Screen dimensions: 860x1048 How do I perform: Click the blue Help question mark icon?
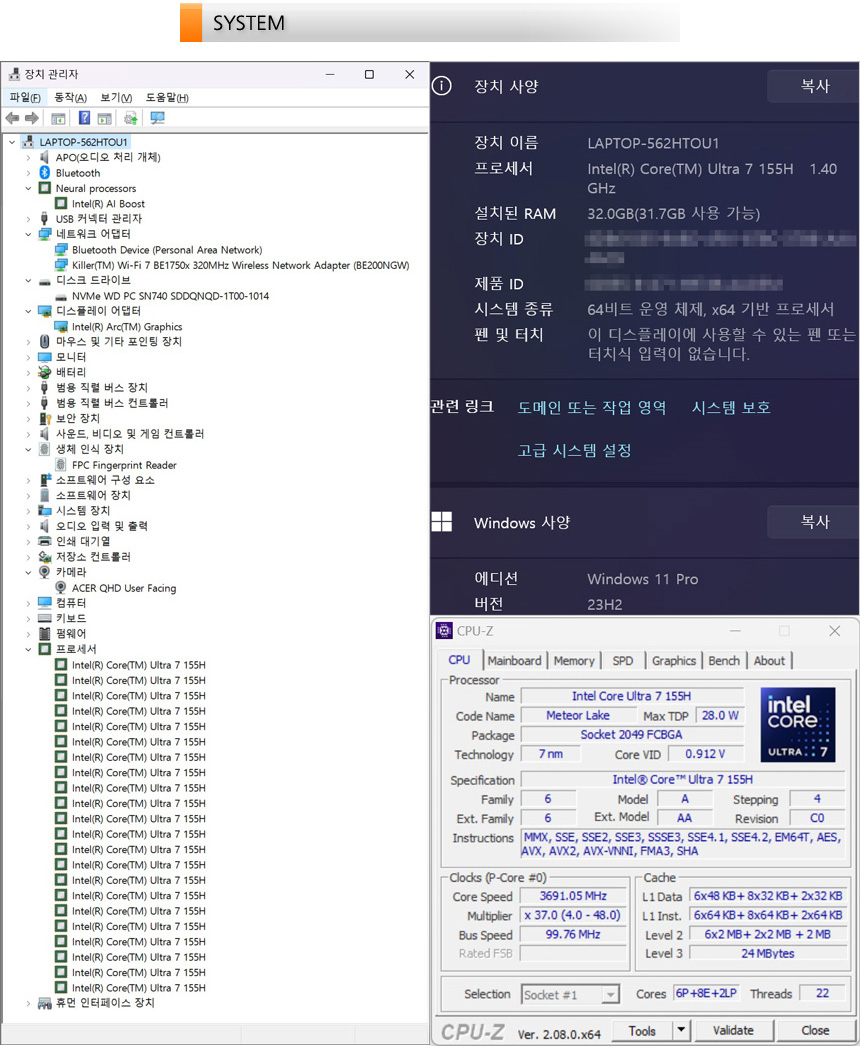84,118
